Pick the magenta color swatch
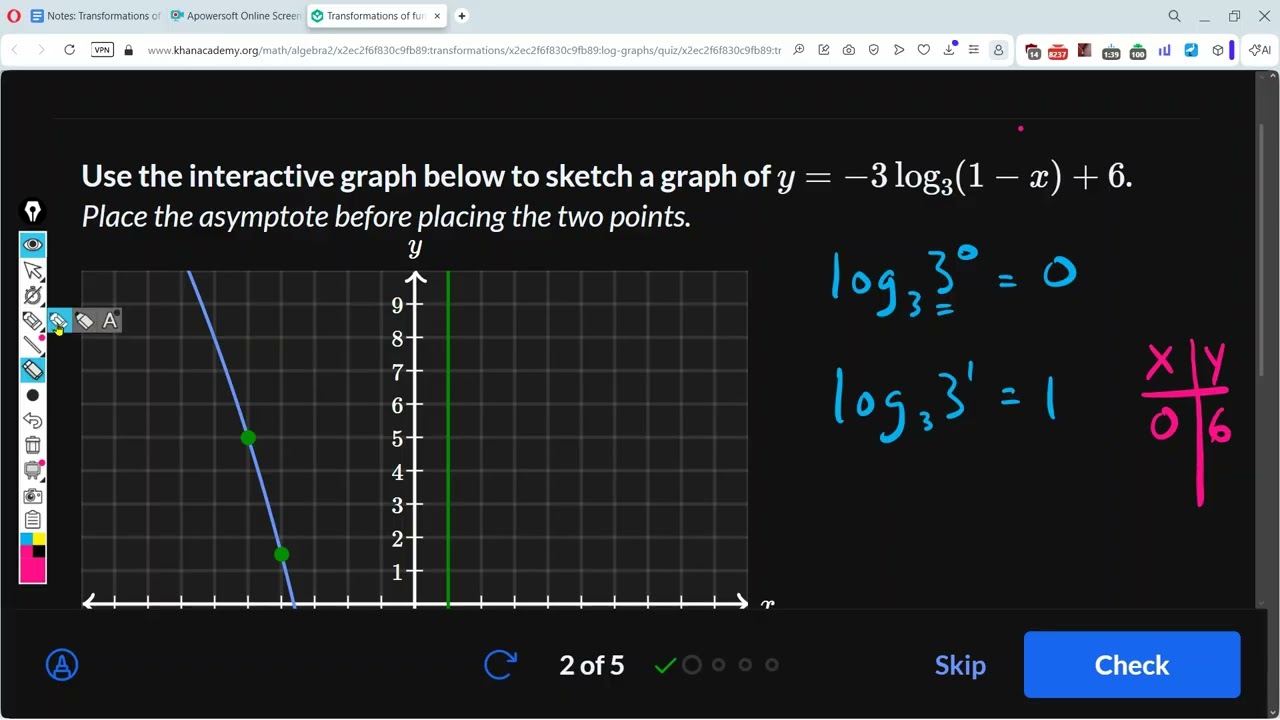Viewport: 1280px width, 720px height. coord(33,570)
